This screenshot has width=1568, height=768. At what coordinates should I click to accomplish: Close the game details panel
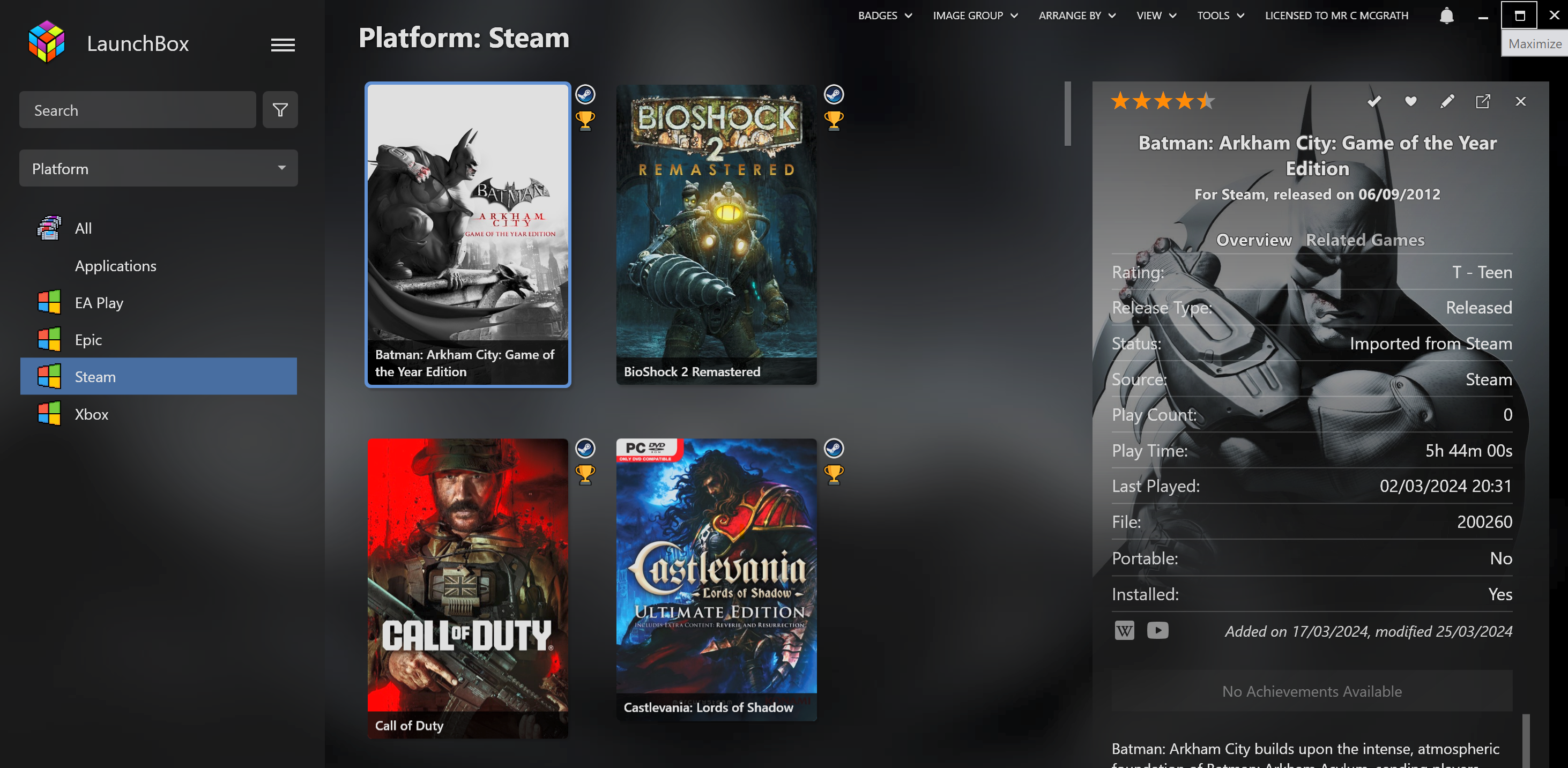pos(1520,102)
